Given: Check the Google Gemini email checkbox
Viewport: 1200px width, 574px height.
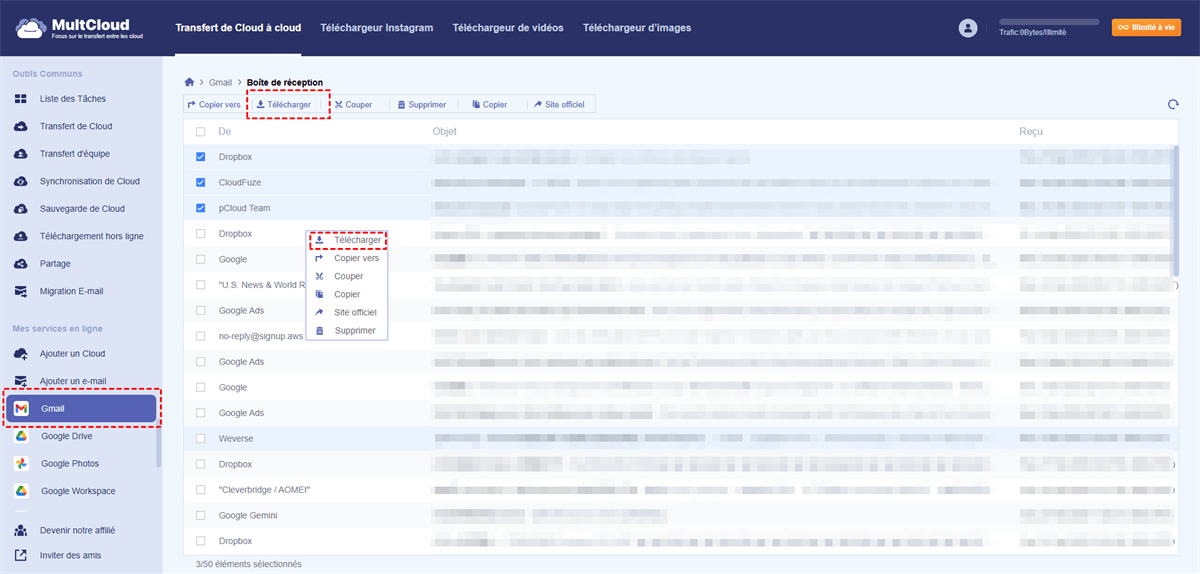Looking at the screenshot, I should (201, 515).
